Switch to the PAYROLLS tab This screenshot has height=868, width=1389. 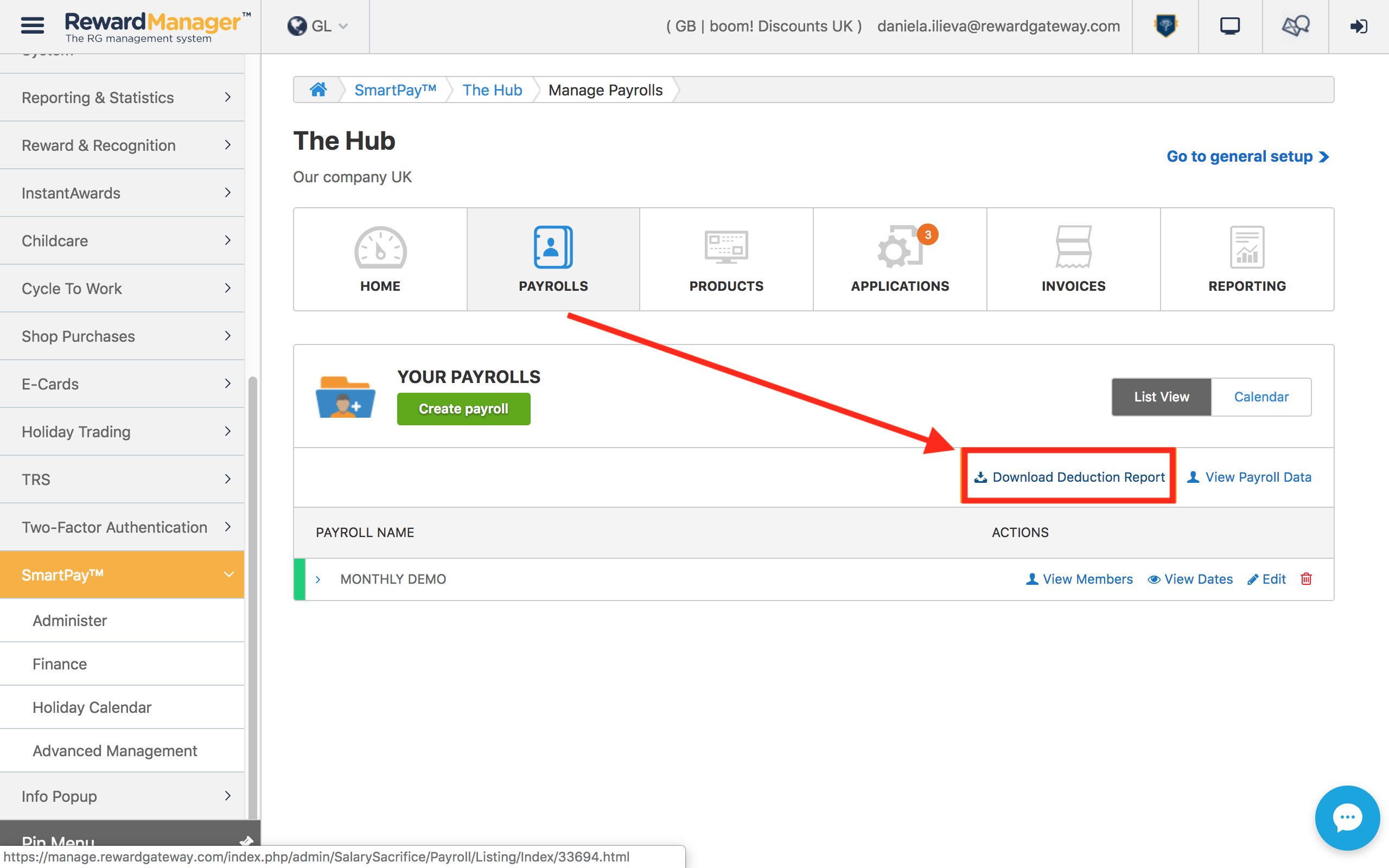coord(553,259)
